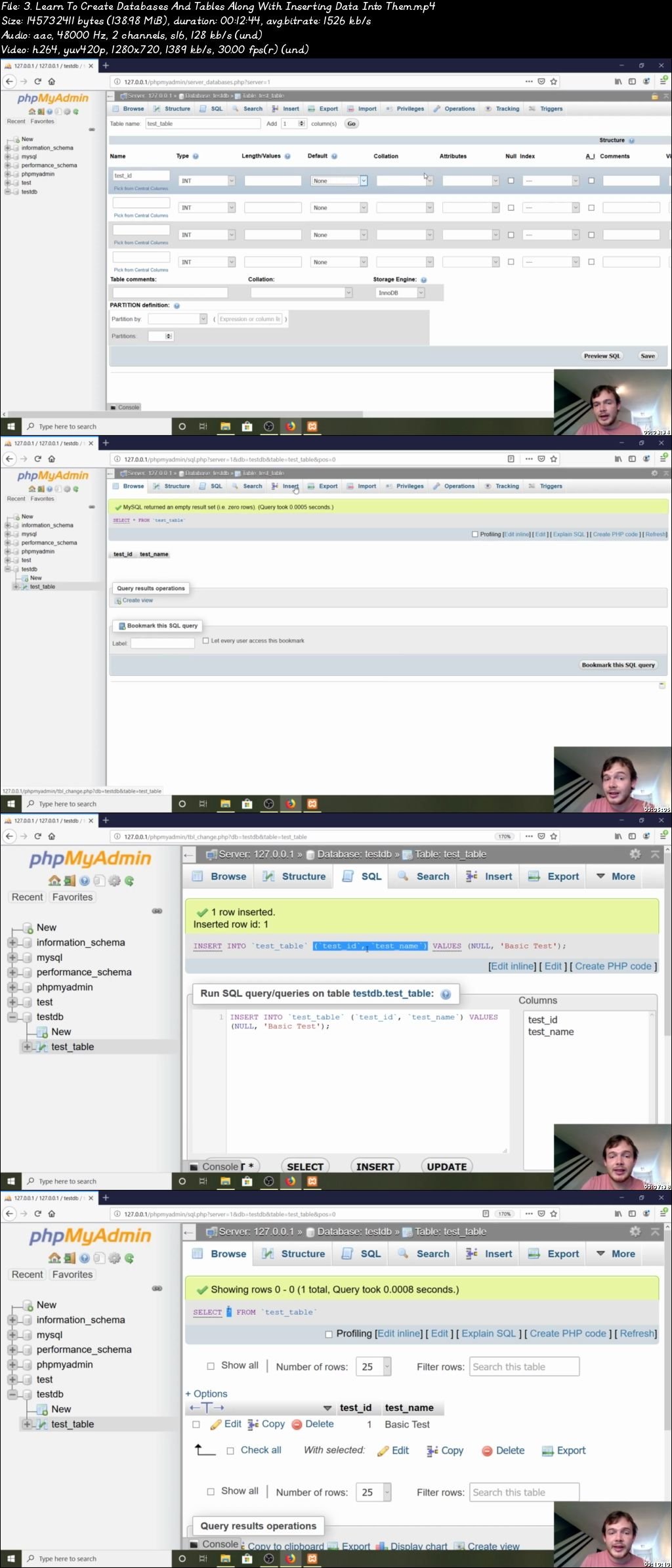This screenshot has width=672, height=1568.
Task: Click the help icon beside the Default column header
Action: tap(334, 156)
